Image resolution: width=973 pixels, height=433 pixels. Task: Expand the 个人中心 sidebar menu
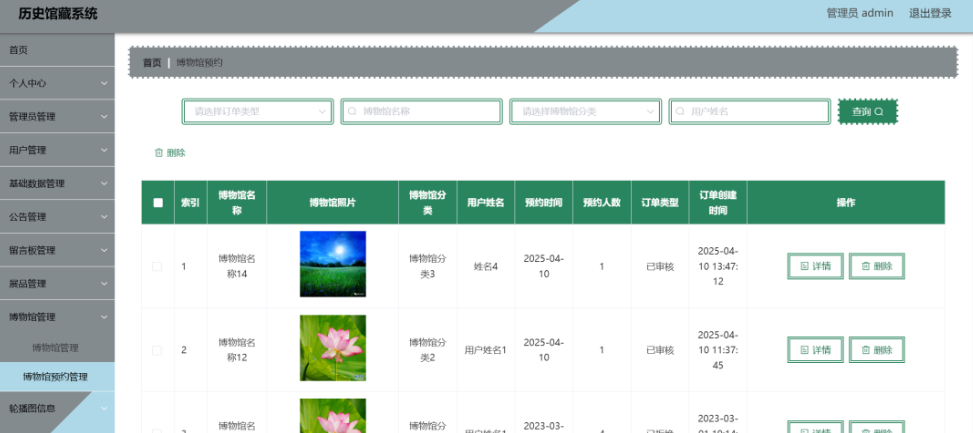57,83
